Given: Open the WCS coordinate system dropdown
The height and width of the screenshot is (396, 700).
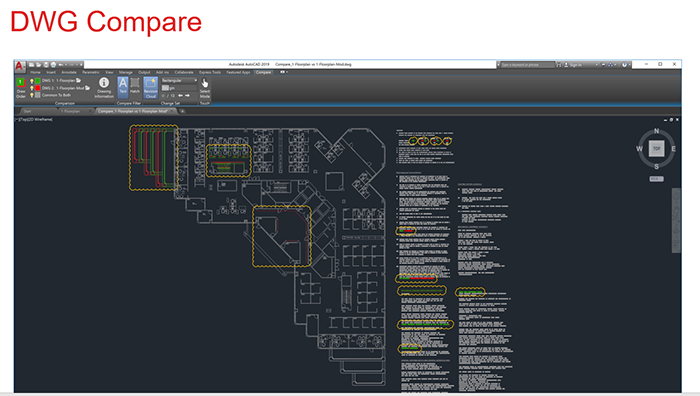Looking at the screenshot, I should pyautogui.click(x=656, y=179).
